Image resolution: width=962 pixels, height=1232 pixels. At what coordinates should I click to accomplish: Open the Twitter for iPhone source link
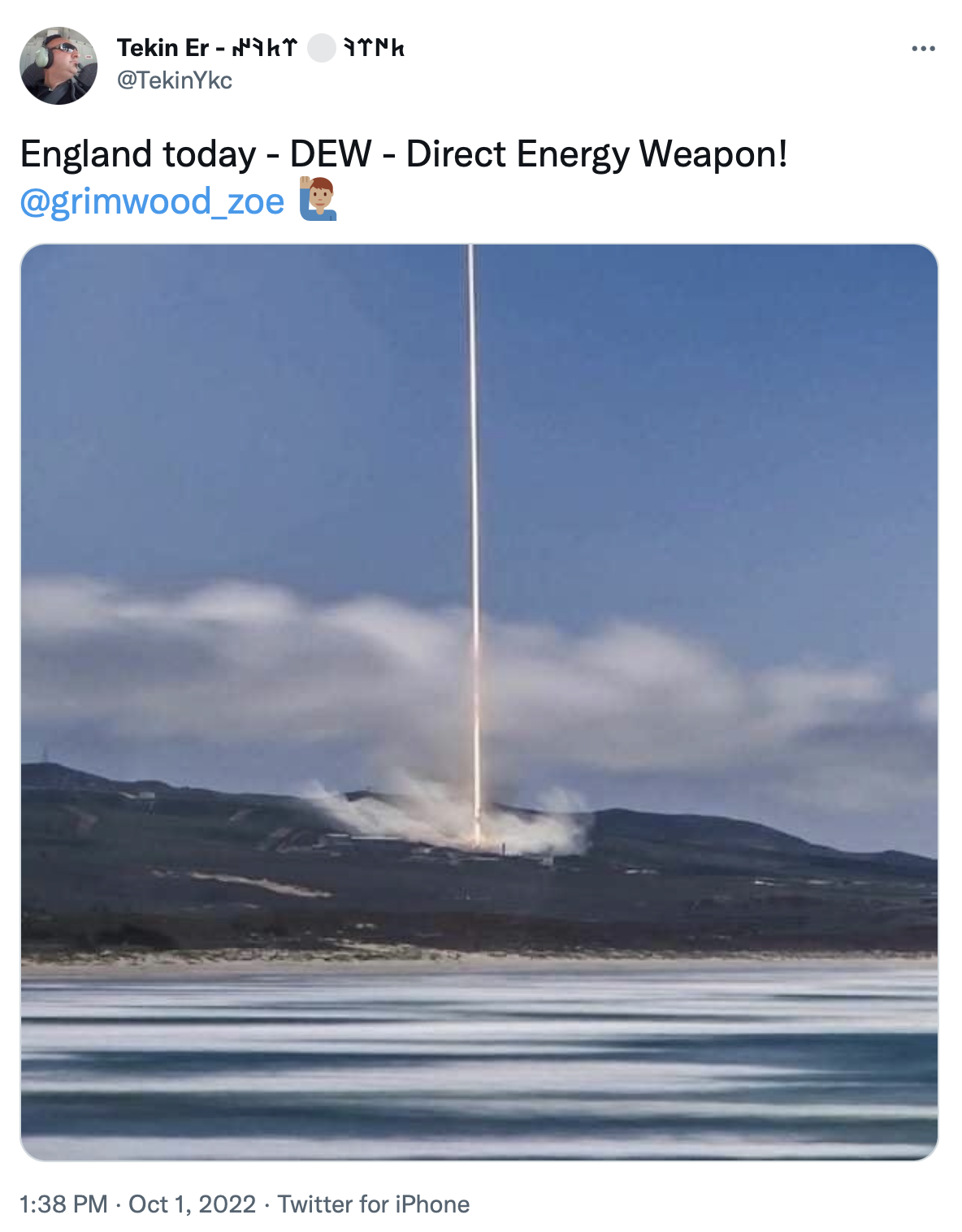tap(374, 1204)
